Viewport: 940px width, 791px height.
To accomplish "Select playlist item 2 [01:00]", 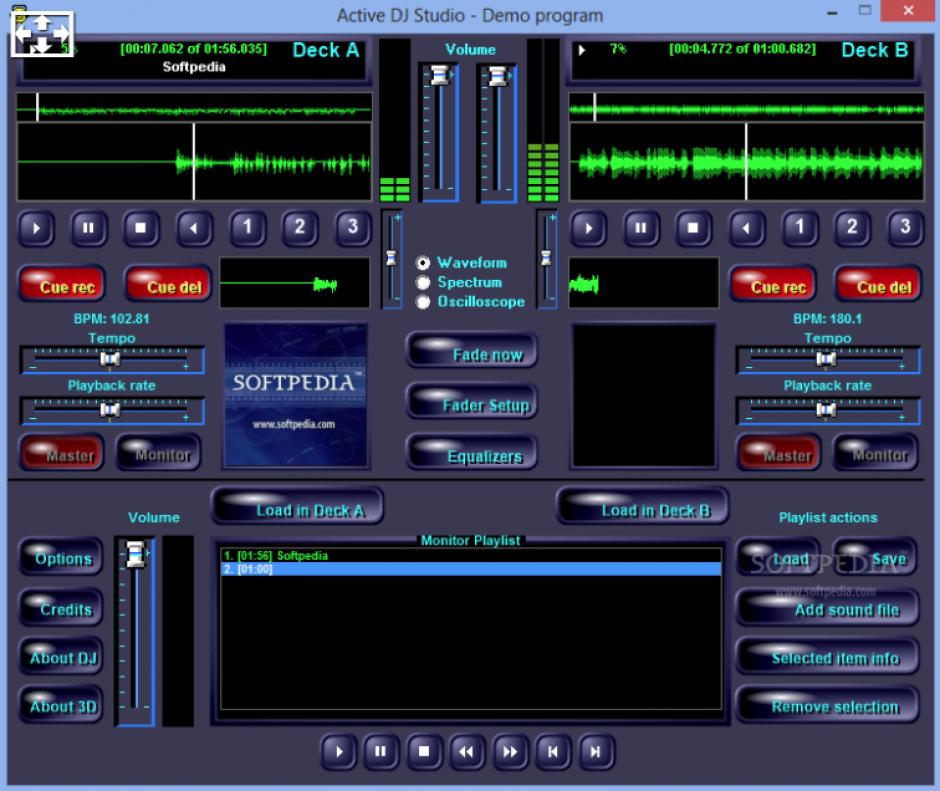I will pos(471,569).
